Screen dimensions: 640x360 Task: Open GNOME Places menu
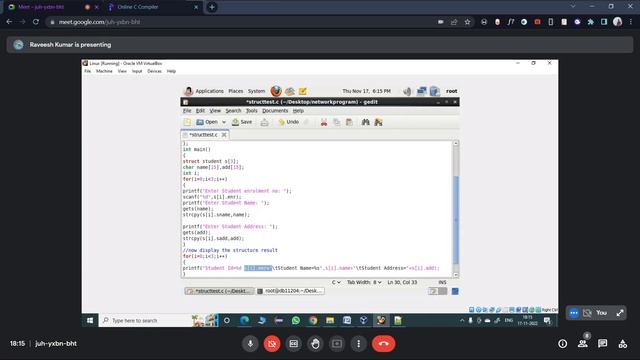[236, 91]
